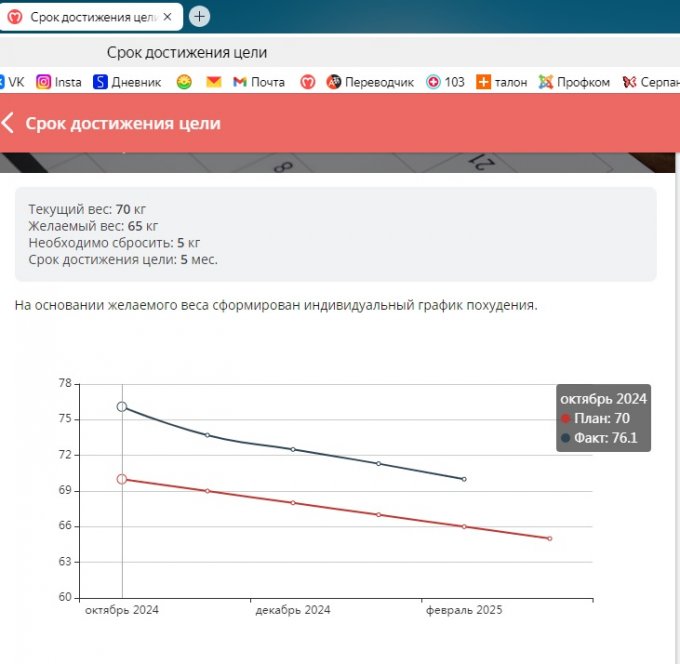Click the last dark fact line point
Image resolution: width=680 pixels, height=664 pixels.
click(x=464, y=479)
